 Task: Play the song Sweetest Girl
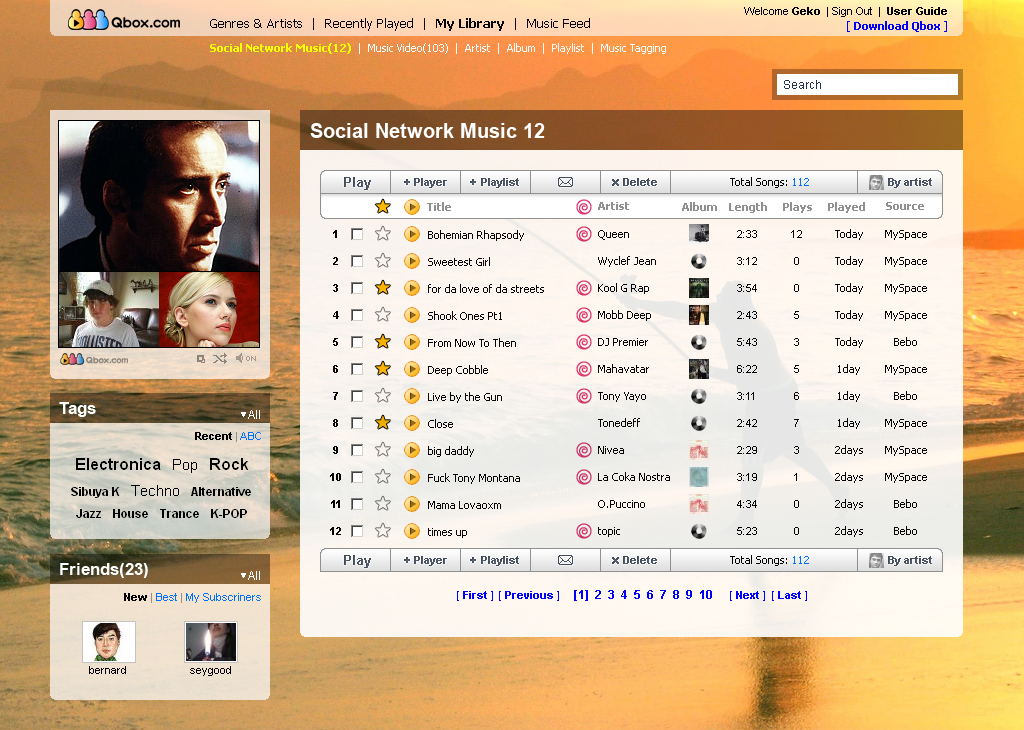click(411, 261)
